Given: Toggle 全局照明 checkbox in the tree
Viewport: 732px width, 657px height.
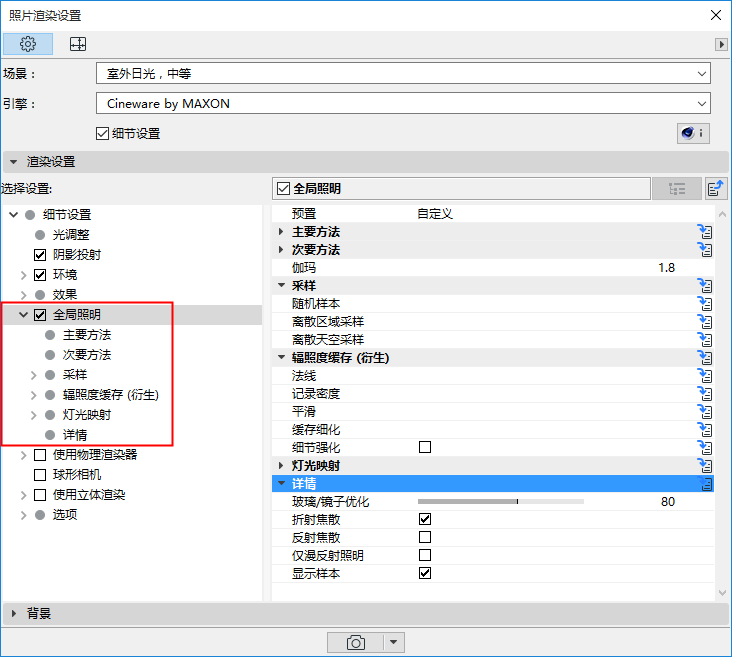Looking at the screenshot, I should click(x=40, y=315).
